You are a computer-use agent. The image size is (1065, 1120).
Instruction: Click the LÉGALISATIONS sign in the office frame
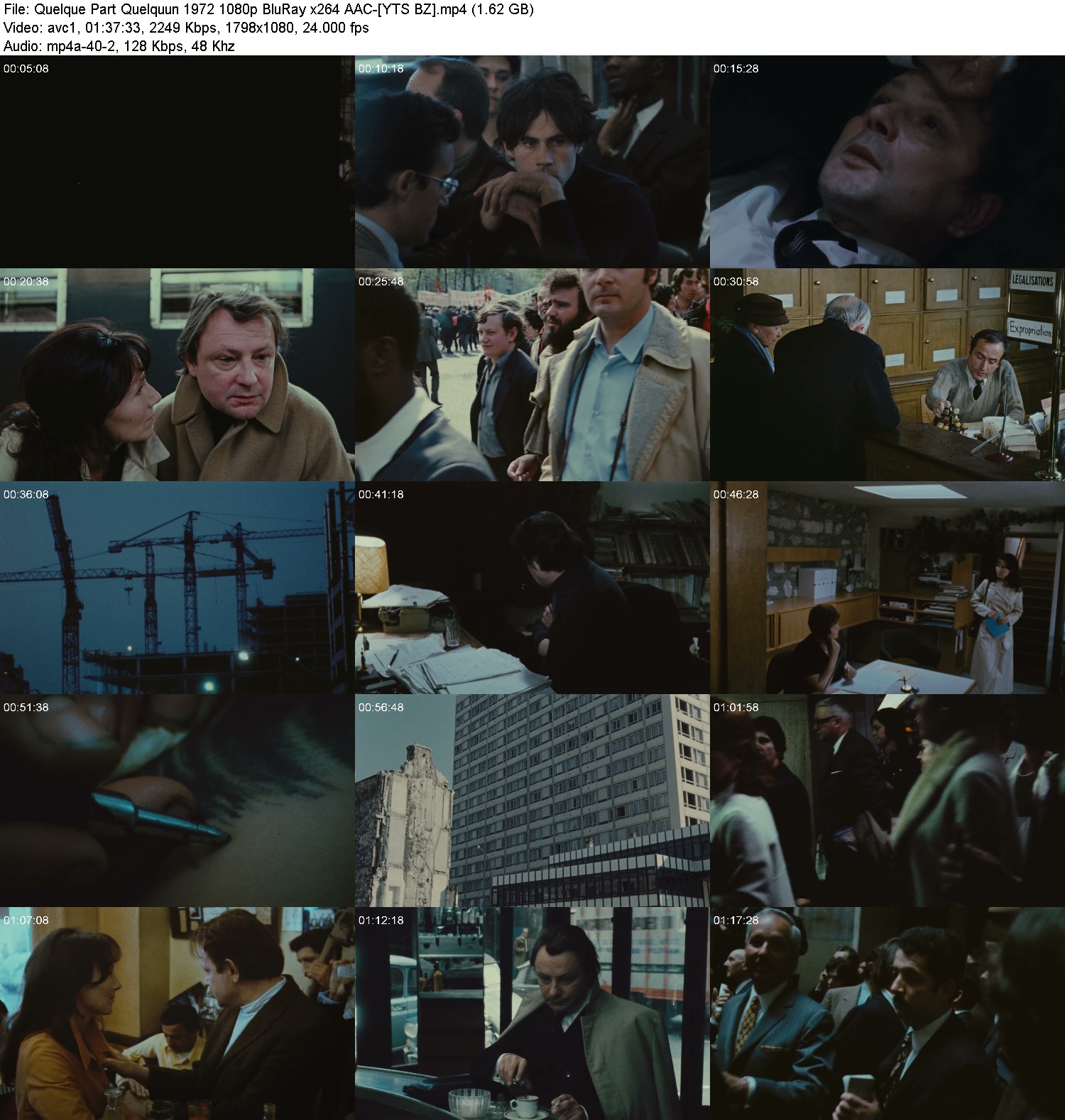[1032, 281]
